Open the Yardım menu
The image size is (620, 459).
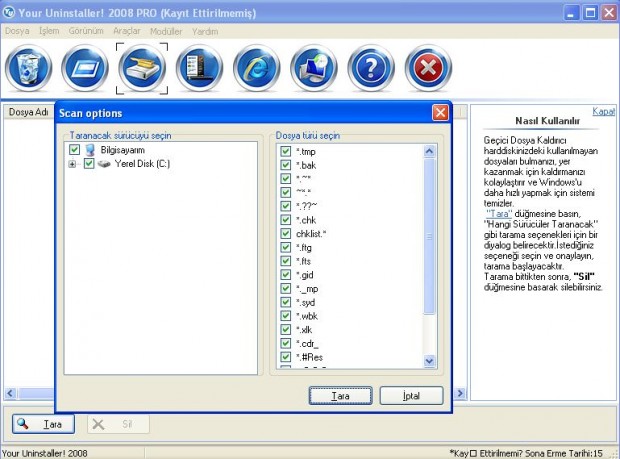[205, 31]
